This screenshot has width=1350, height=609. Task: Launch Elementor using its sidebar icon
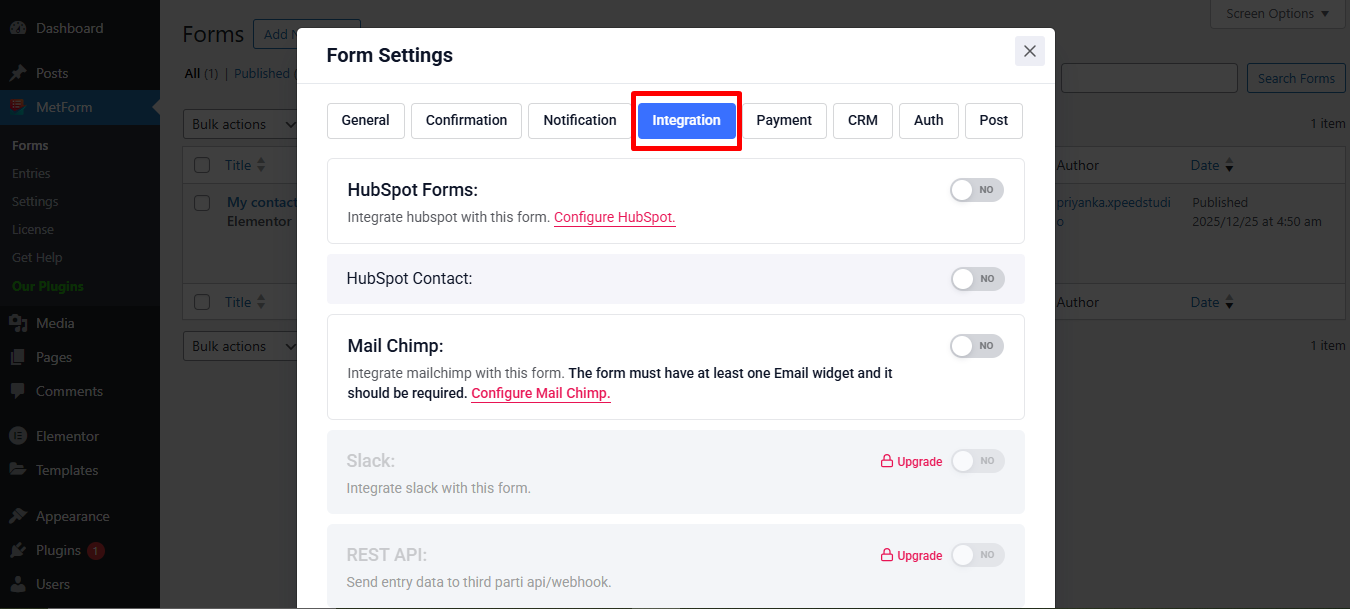coord(21,435)
